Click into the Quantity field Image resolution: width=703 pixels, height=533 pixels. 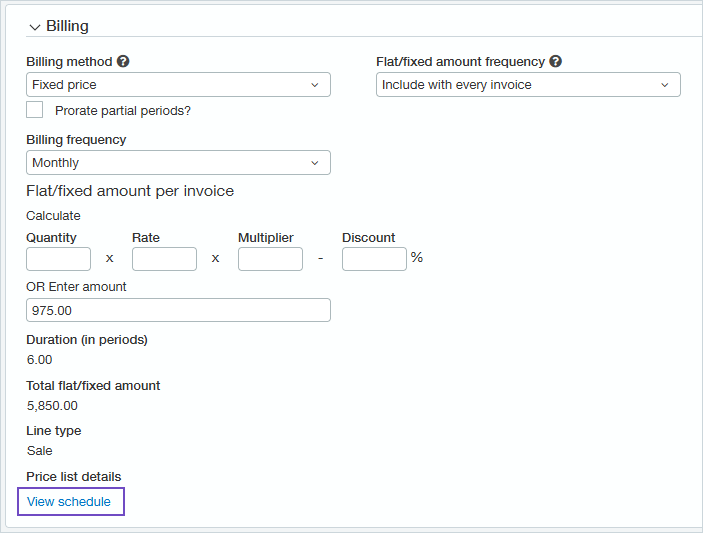point(58,259)
